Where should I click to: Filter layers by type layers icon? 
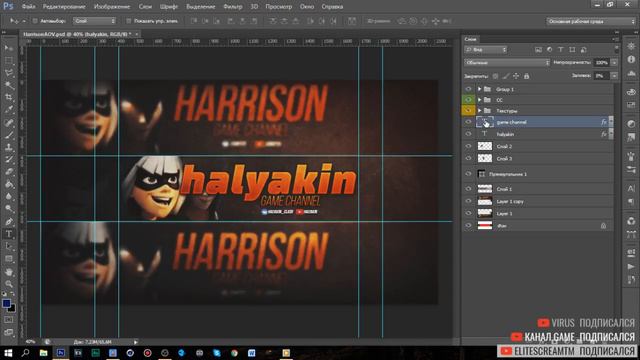(x=561, y=50)
